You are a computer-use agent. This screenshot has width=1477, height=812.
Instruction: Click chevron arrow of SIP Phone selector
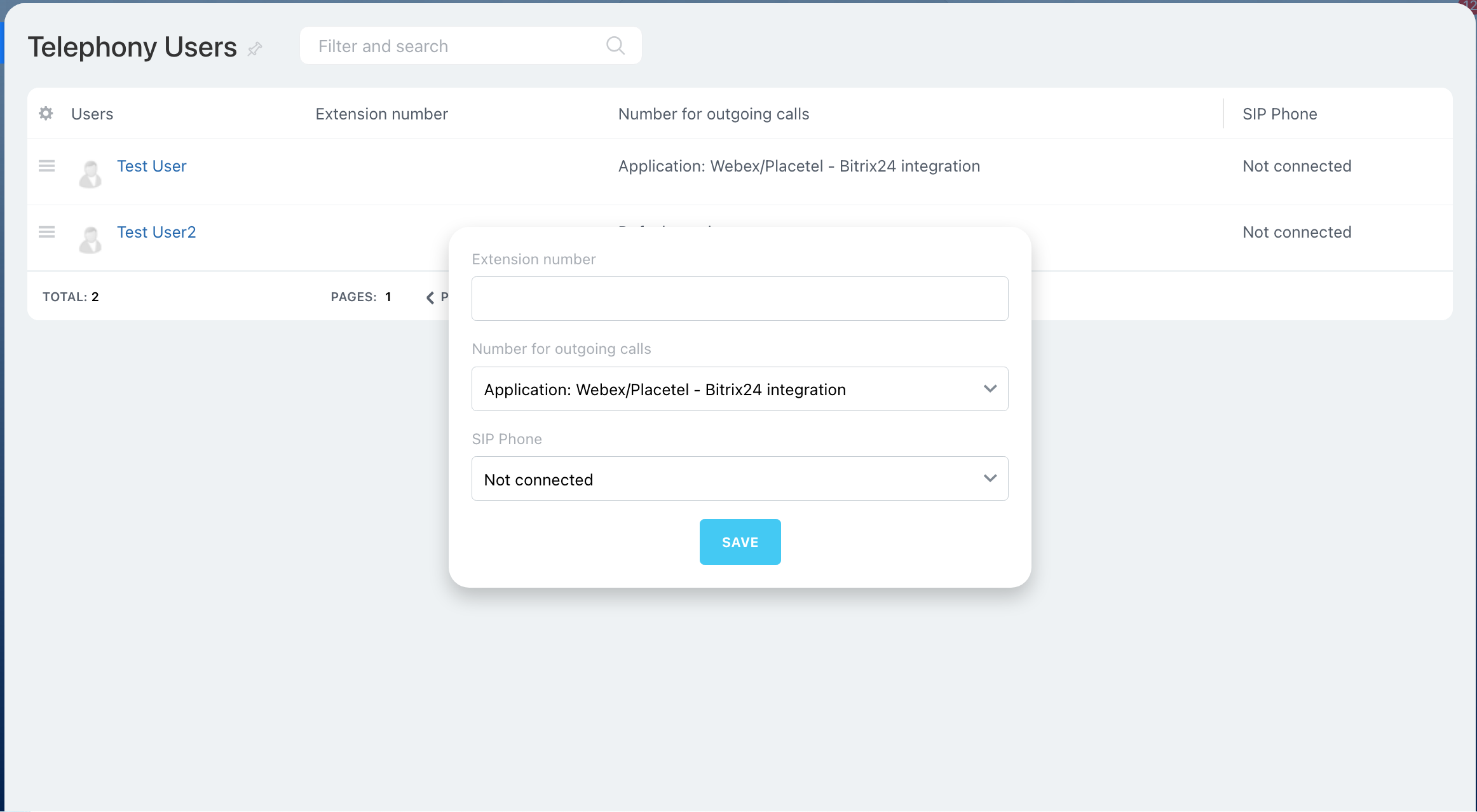coord(990,478)
